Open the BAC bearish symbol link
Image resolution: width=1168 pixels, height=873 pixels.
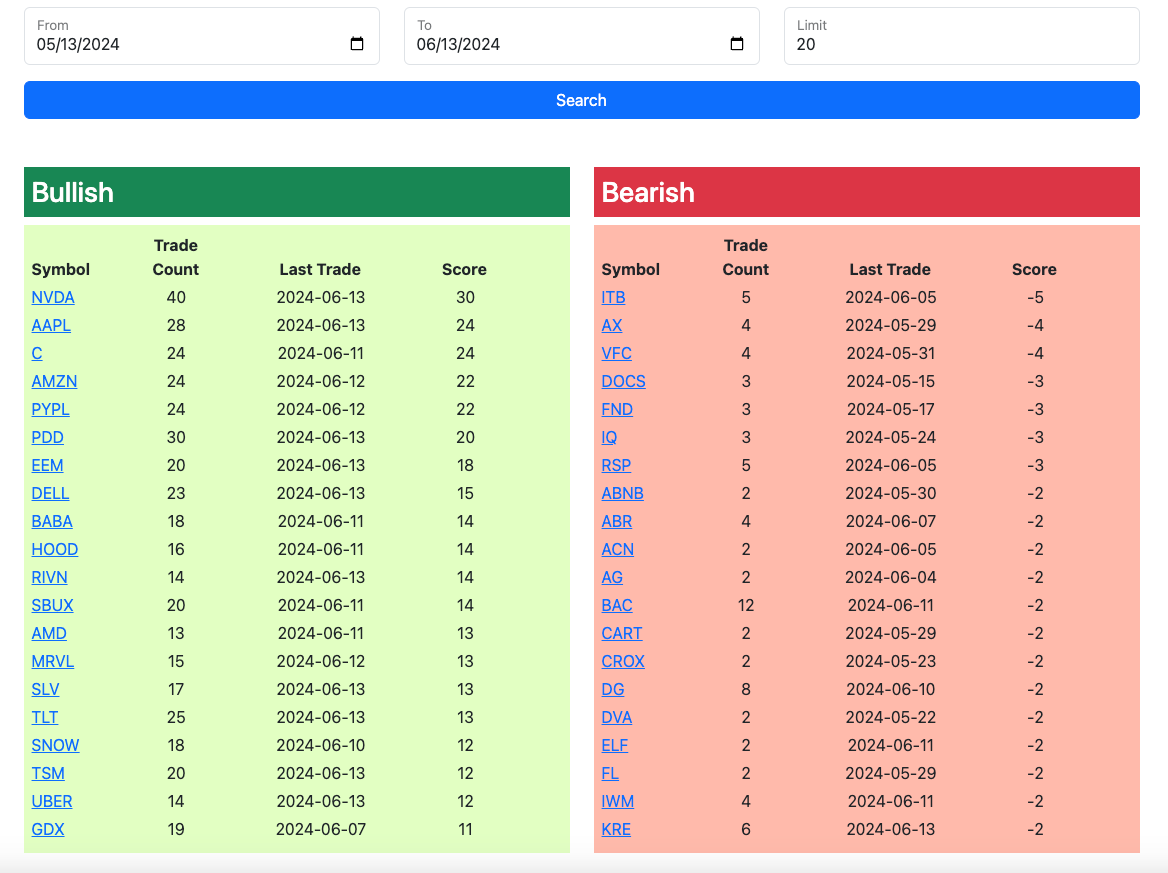[617, 606]
